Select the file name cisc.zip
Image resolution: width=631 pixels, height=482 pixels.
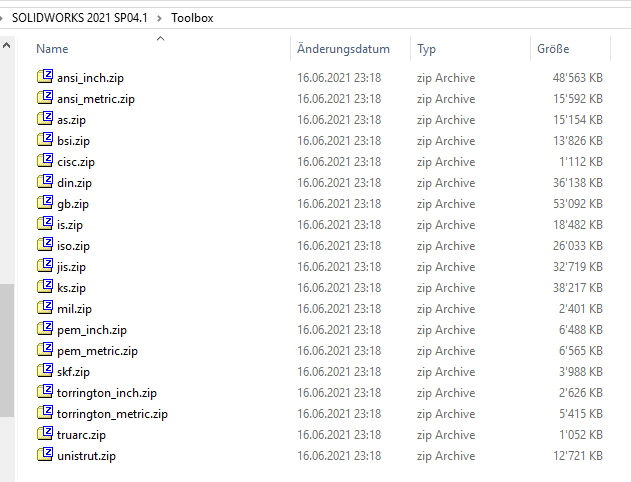76,162
